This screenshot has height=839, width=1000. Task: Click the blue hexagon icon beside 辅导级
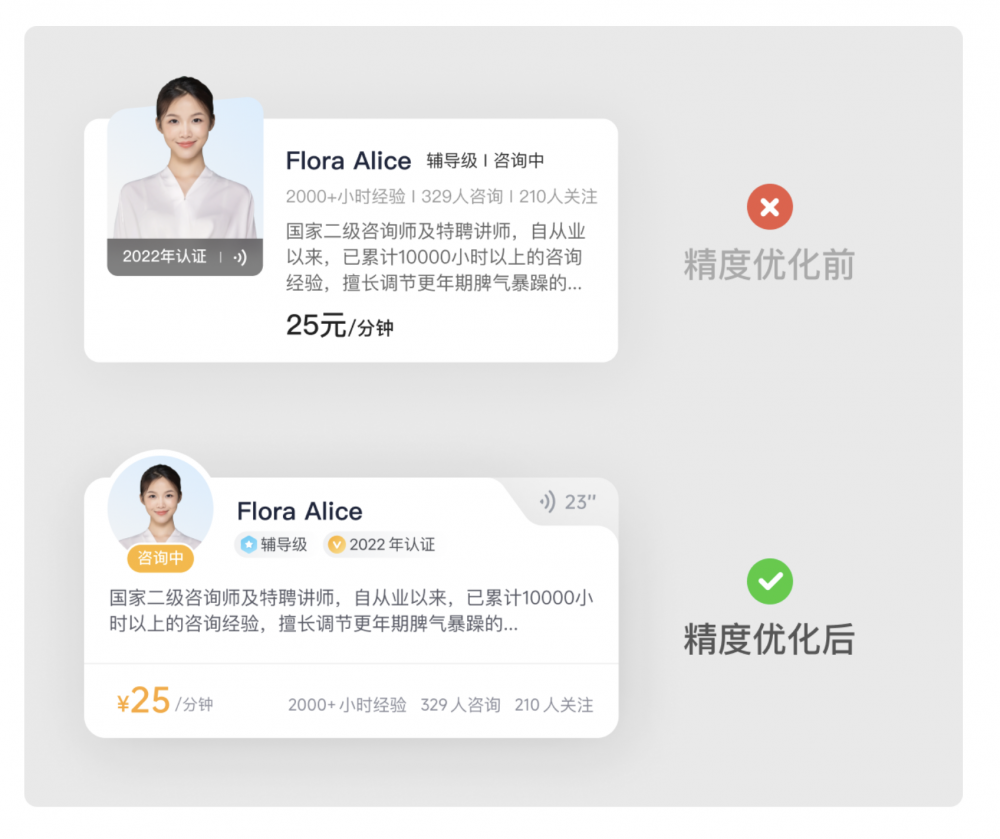248,545
